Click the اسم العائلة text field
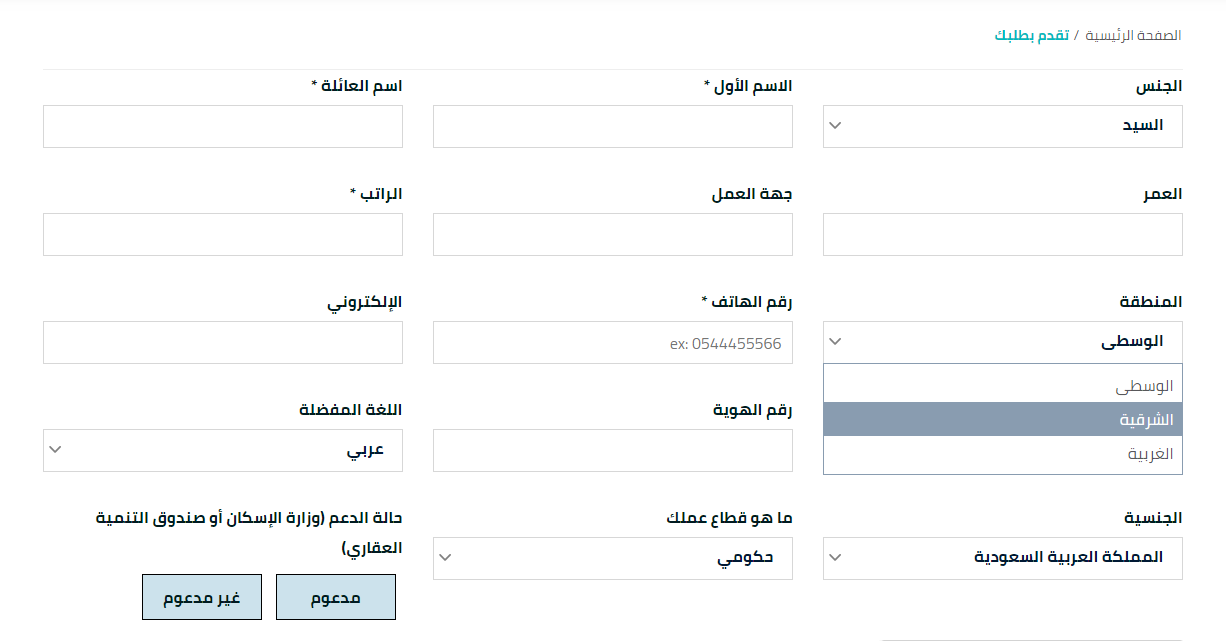 (223, 126)
